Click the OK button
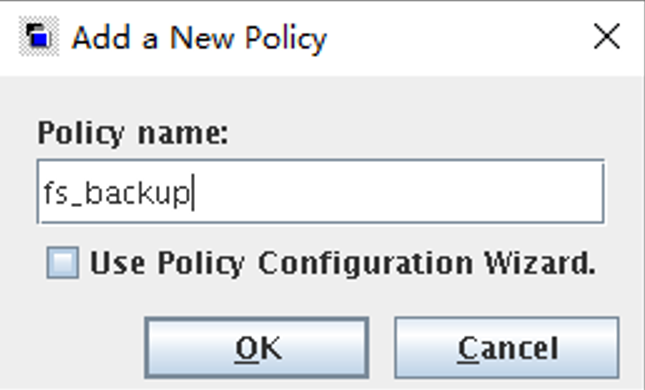 click(257, 348)
